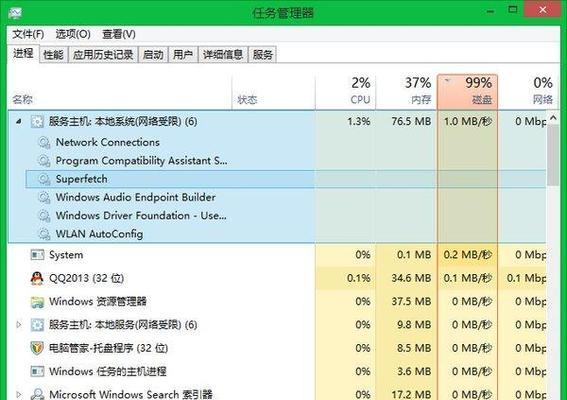Expand the Microsoft Windows Search 索引器 row
This screenshot has width=567, height=400.
tap(18, 394)
